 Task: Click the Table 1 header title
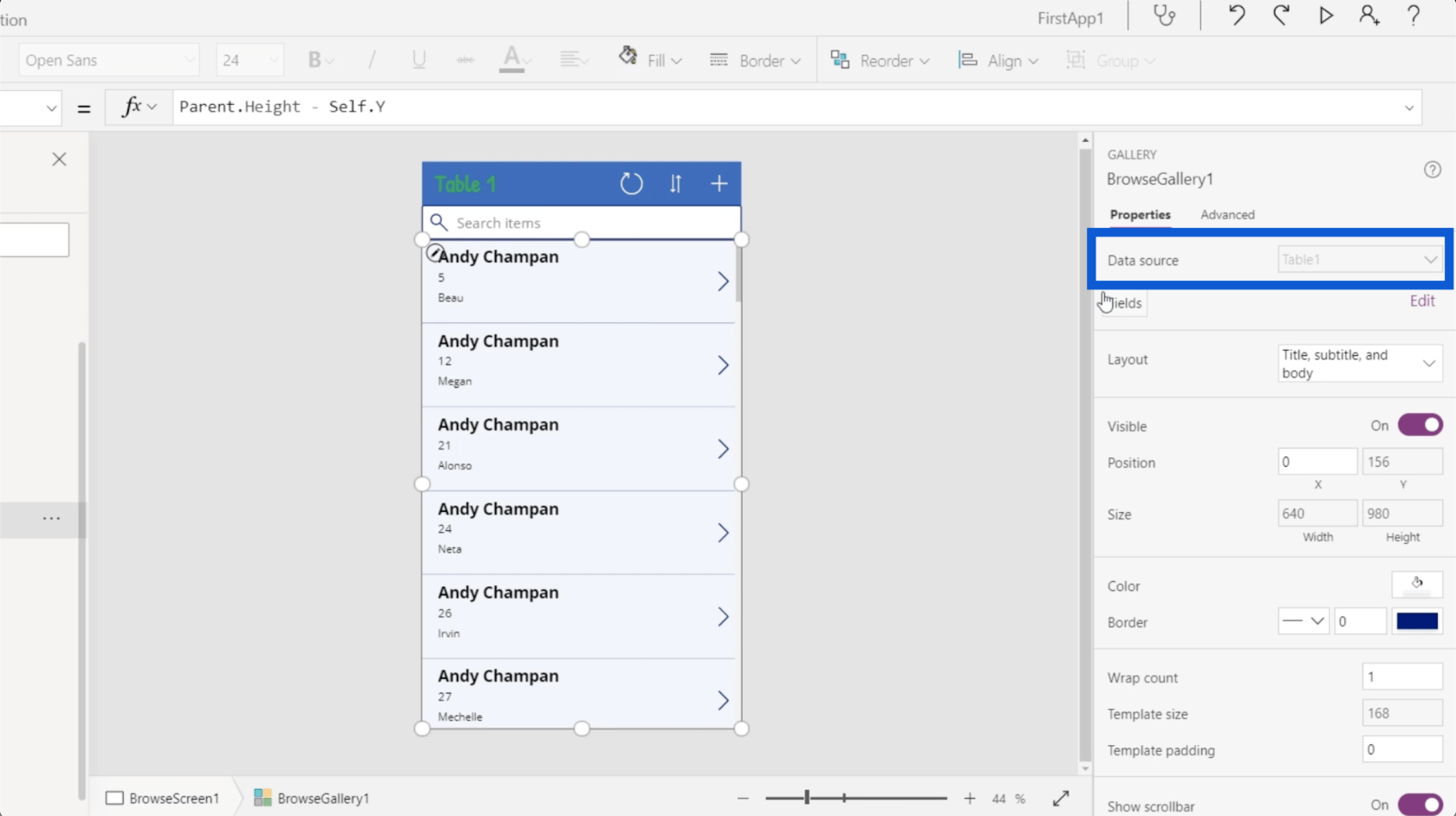click(465, 184)
